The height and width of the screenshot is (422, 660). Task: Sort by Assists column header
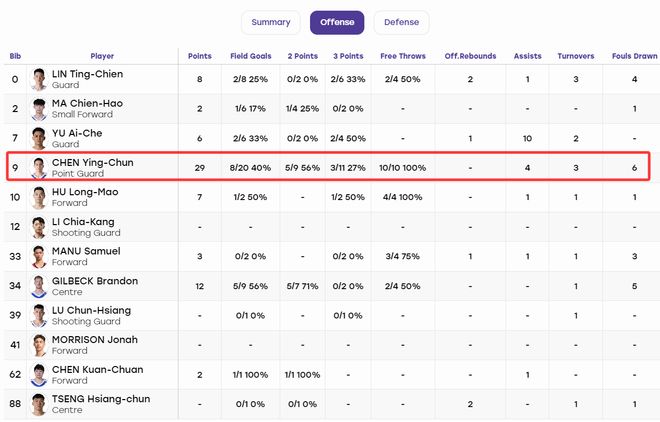pos(527,56)
